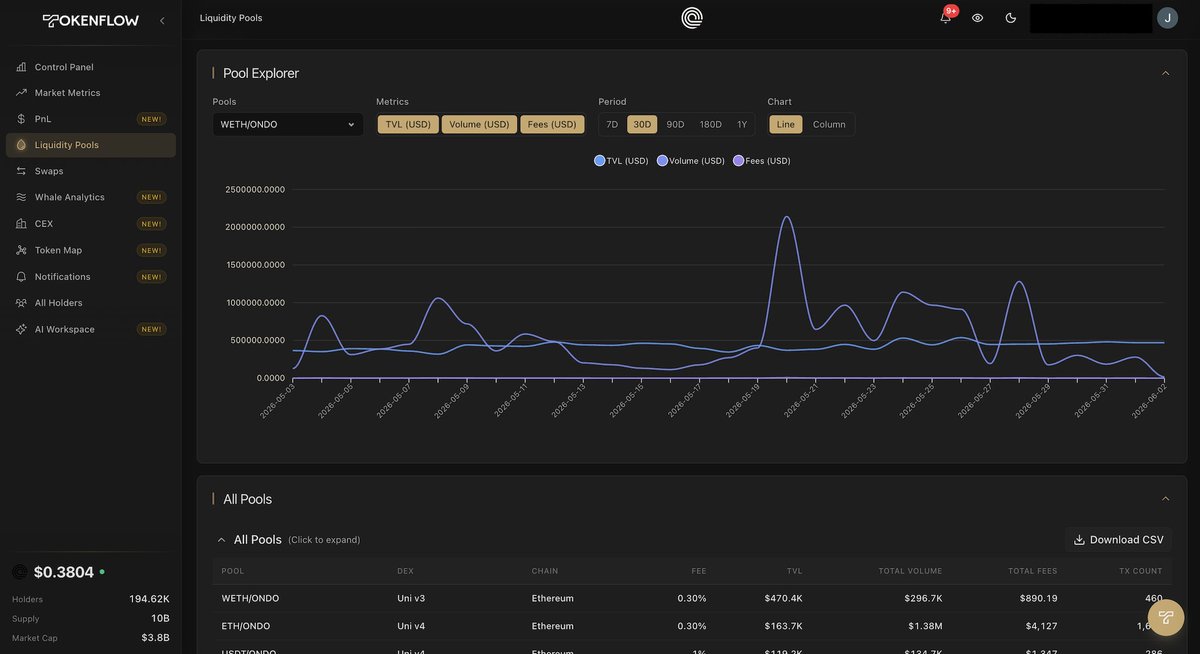Click the AI Workspace icon
This screenshot has width=1200, height=654.
pos(21,329)
